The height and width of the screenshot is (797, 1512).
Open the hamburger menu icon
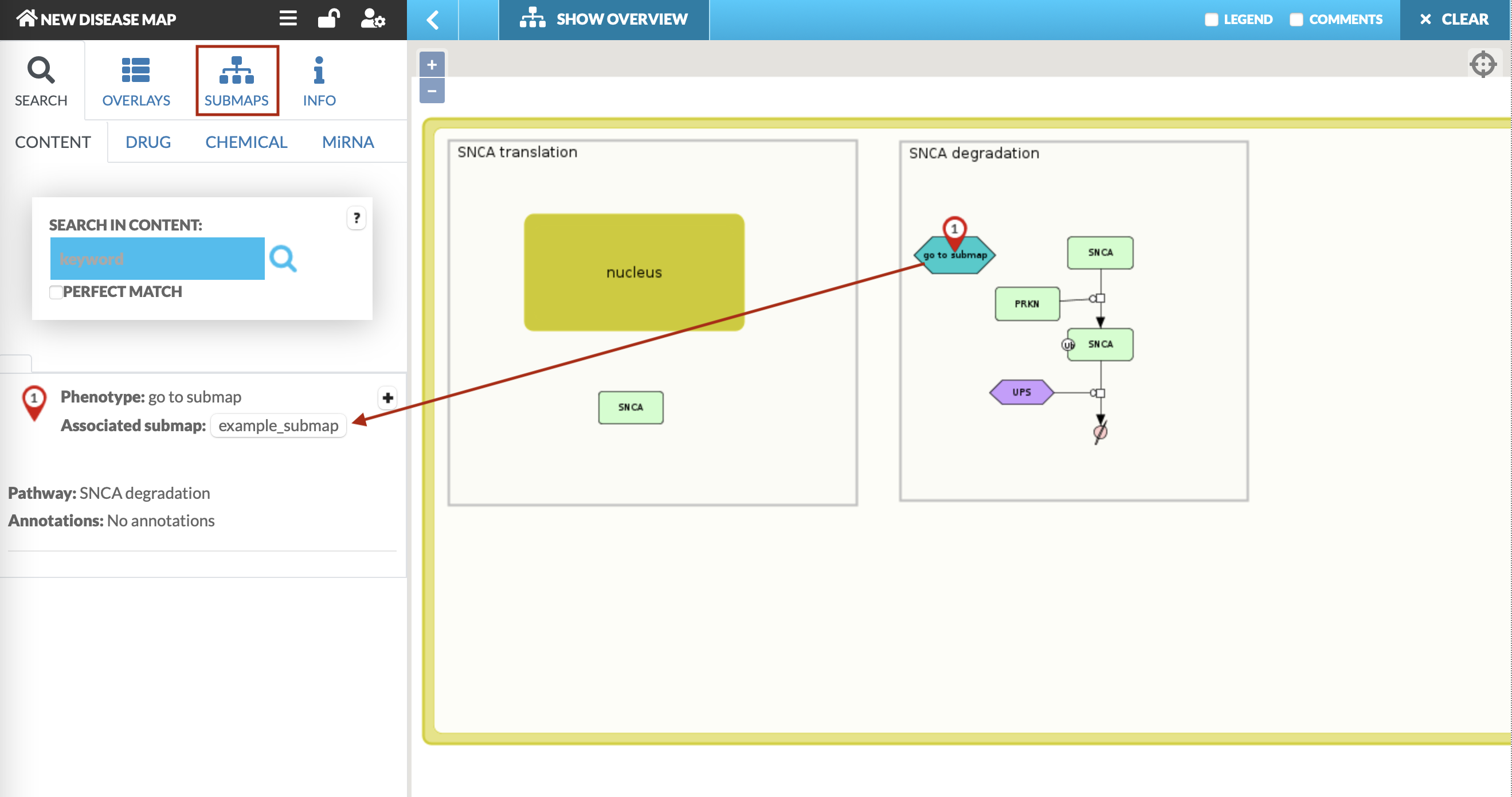(x=288, y=18)
